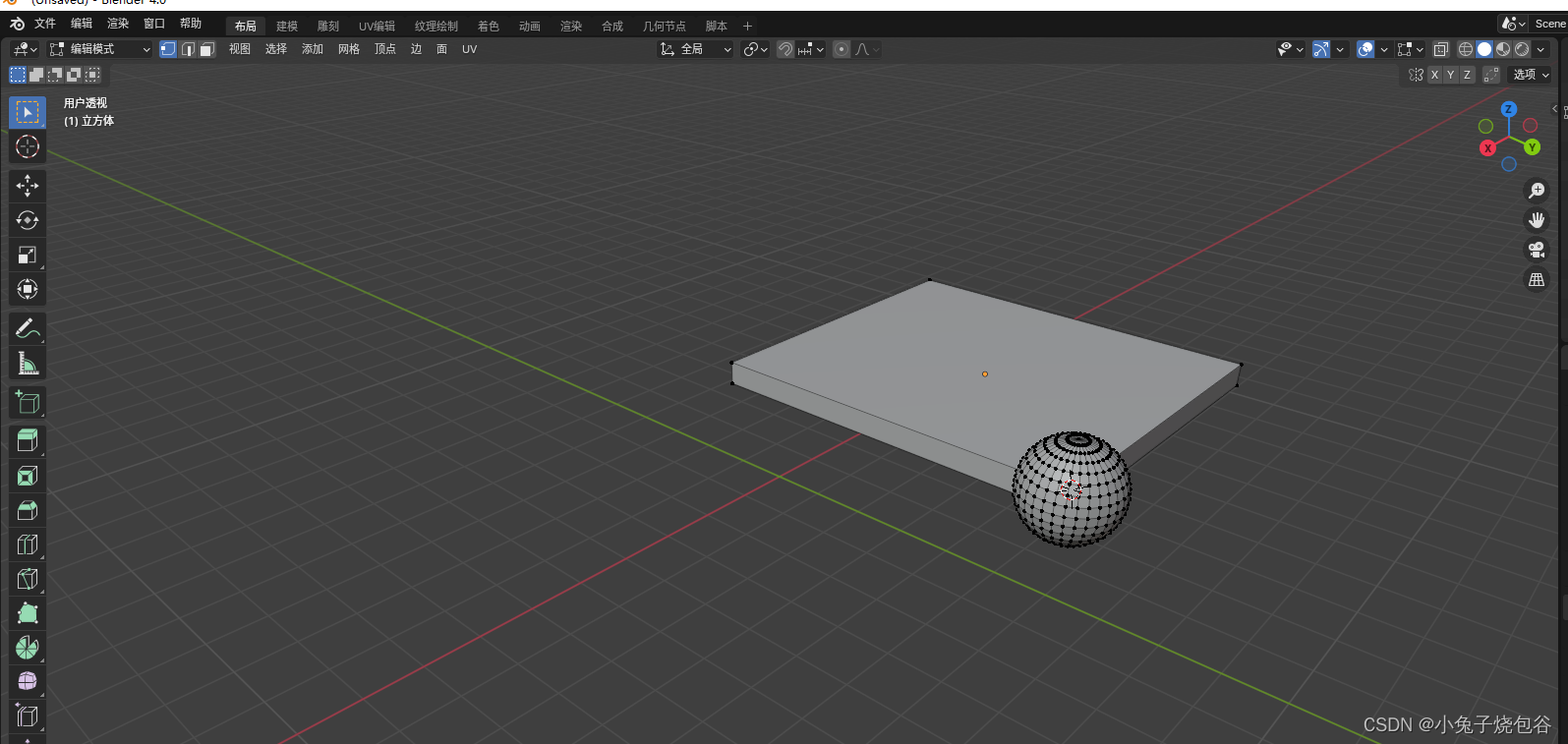Toggle X axis mesh mirror
The image size is (1568, 744).
pyautogui.click(x=1434, y=75)
